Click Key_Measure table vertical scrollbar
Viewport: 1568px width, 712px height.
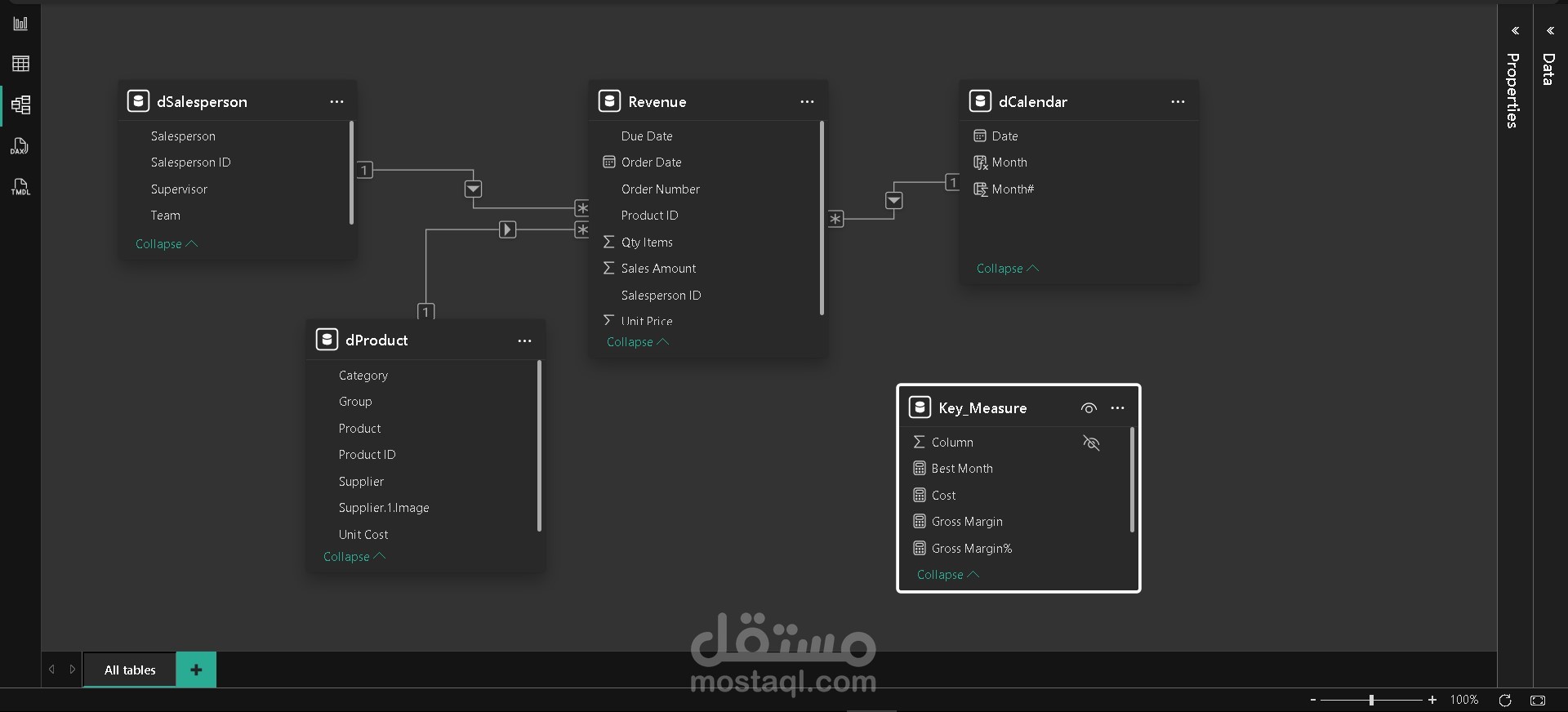point(1132,480)
